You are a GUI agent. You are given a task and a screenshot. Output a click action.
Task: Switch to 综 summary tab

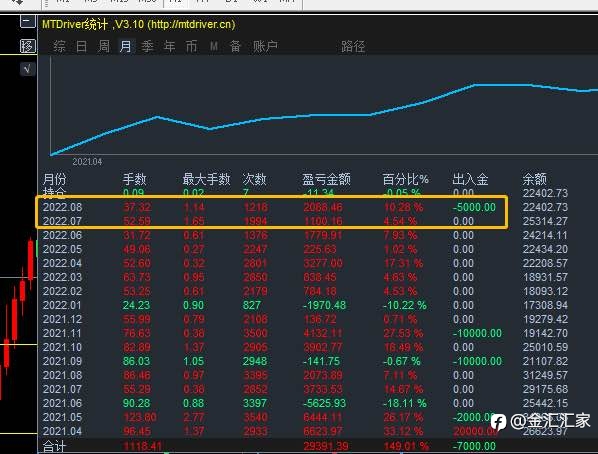pos(59,47)
